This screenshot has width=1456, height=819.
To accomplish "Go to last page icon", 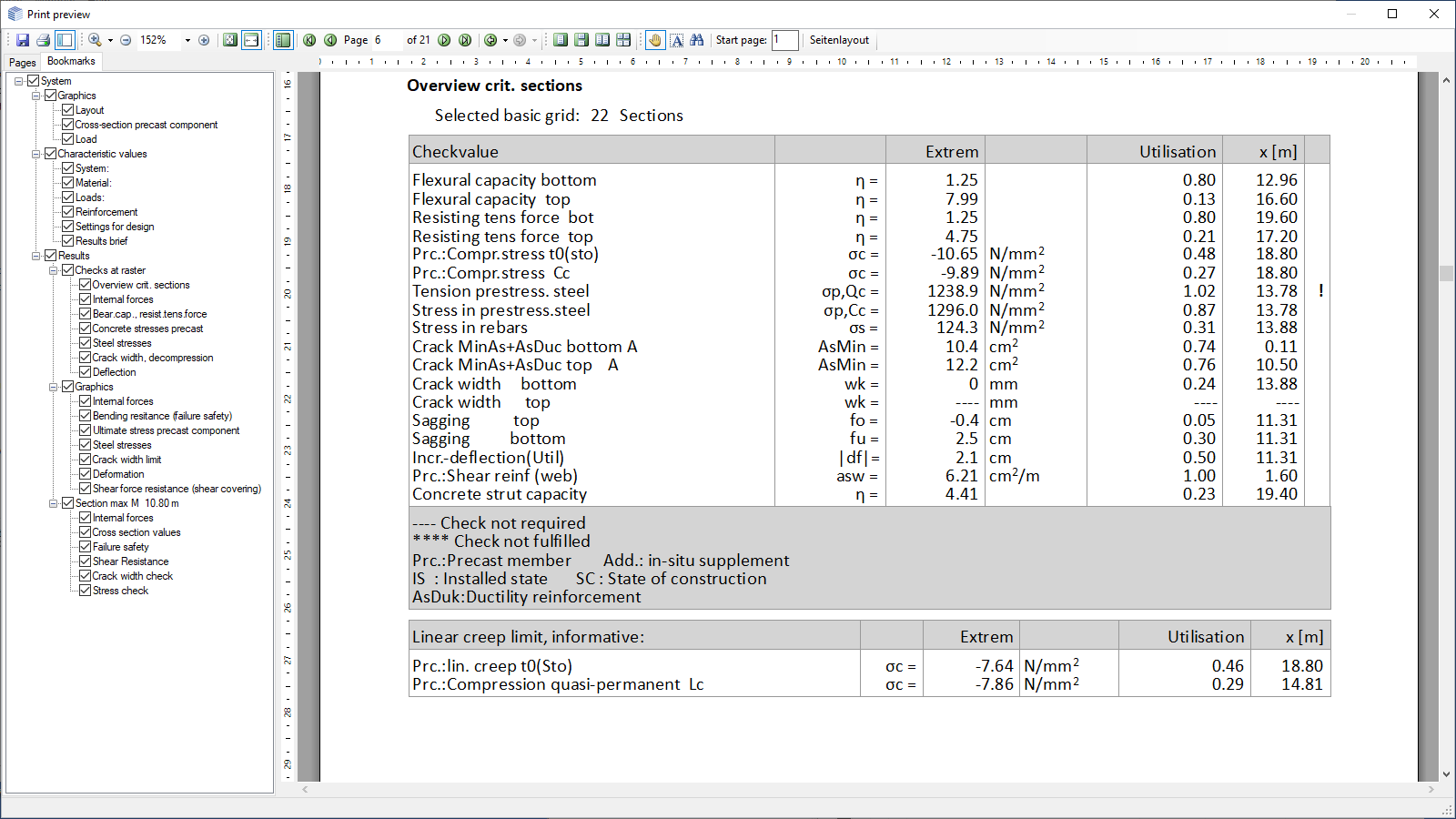I will coord(465,40).
